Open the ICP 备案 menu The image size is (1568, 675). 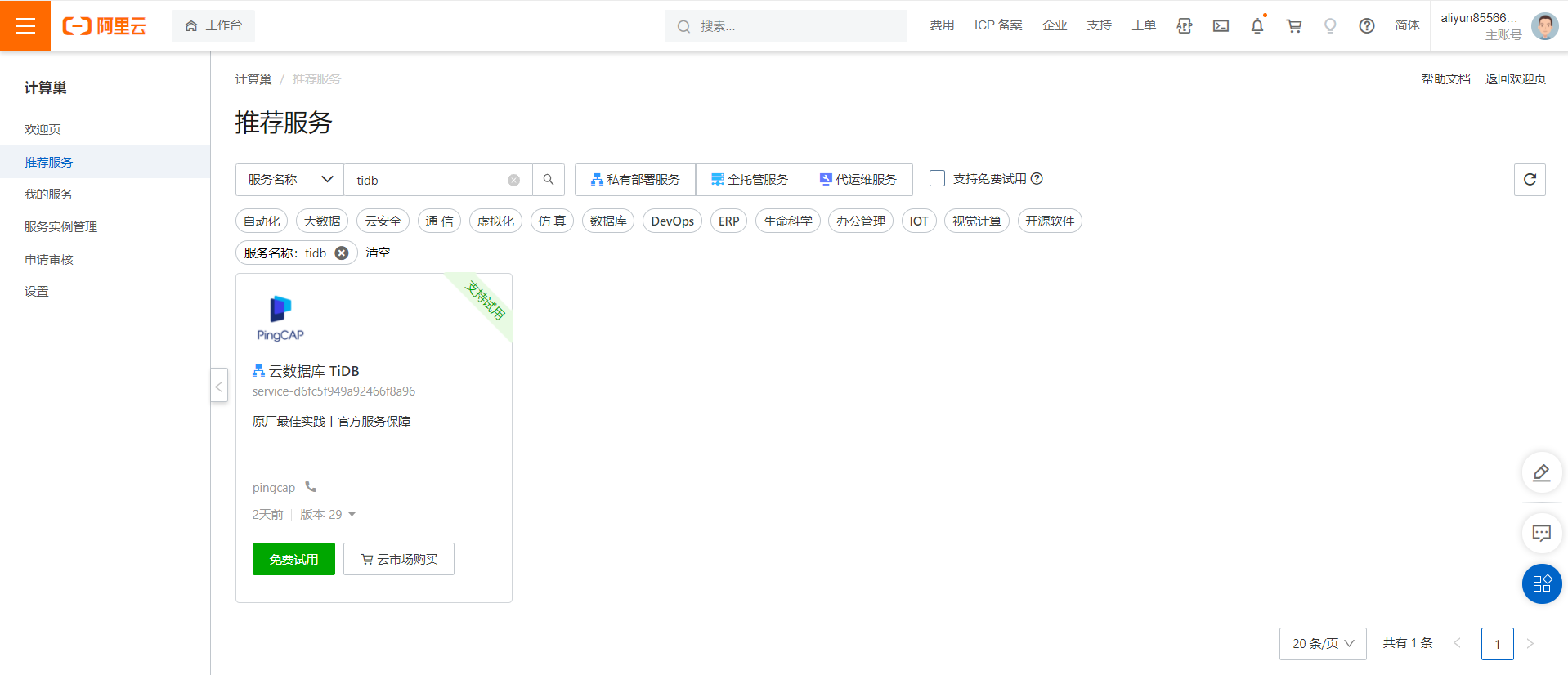(998, 26)
